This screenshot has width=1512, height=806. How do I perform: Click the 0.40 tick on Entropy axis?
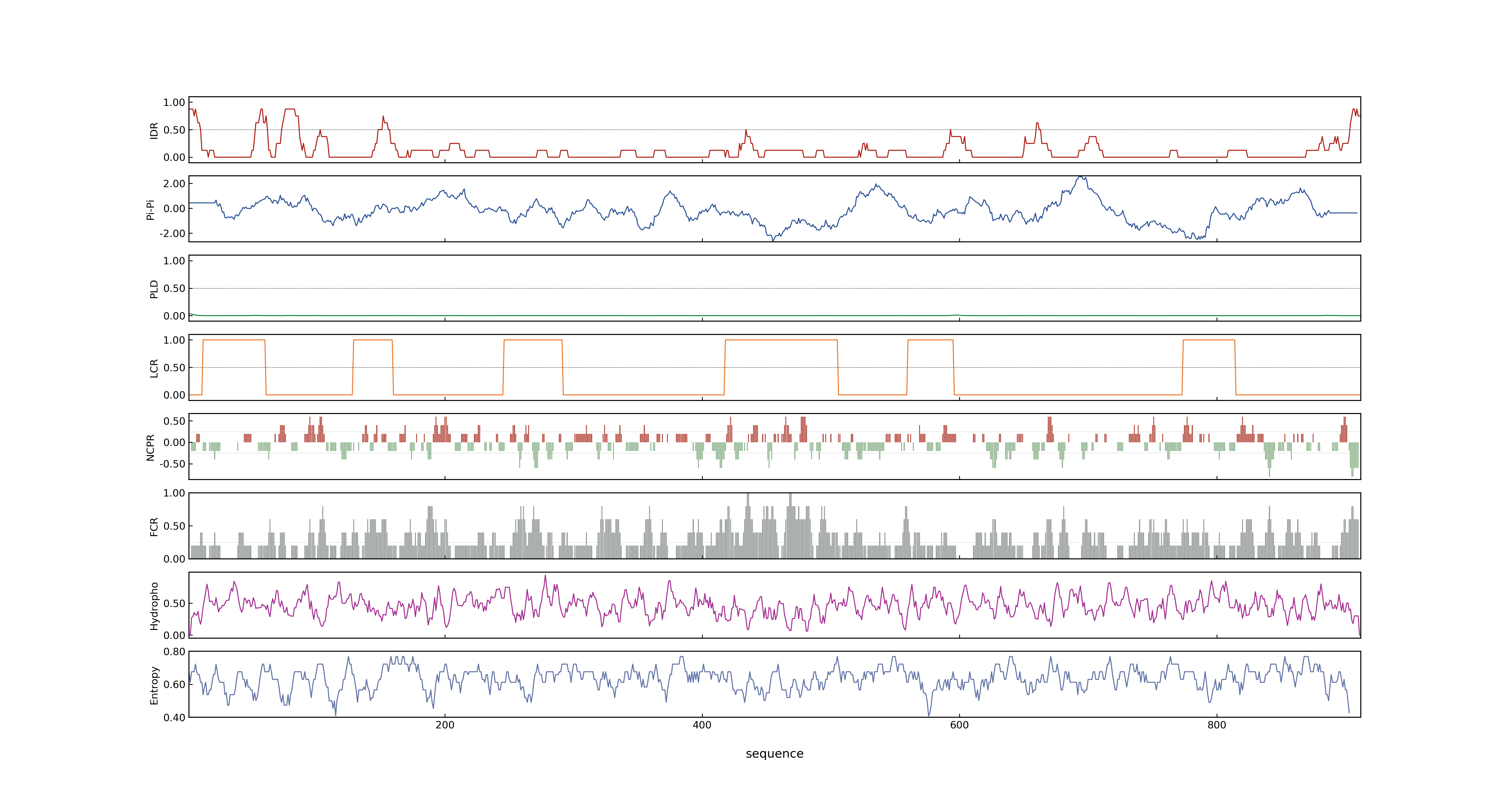click(x=174, y=717)
